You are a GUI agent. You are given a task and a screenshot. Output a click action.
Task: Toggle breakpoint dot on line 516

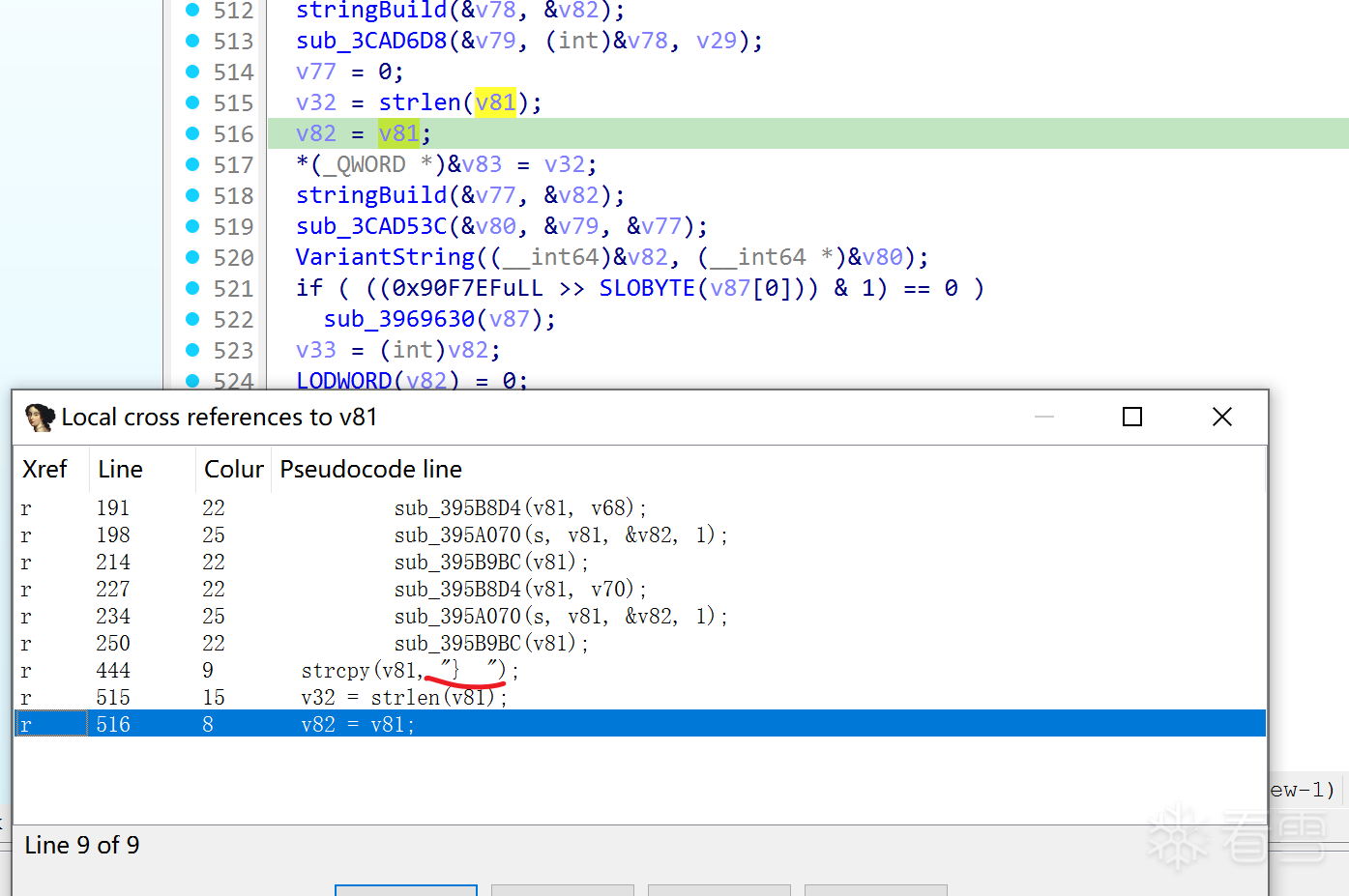192,133
